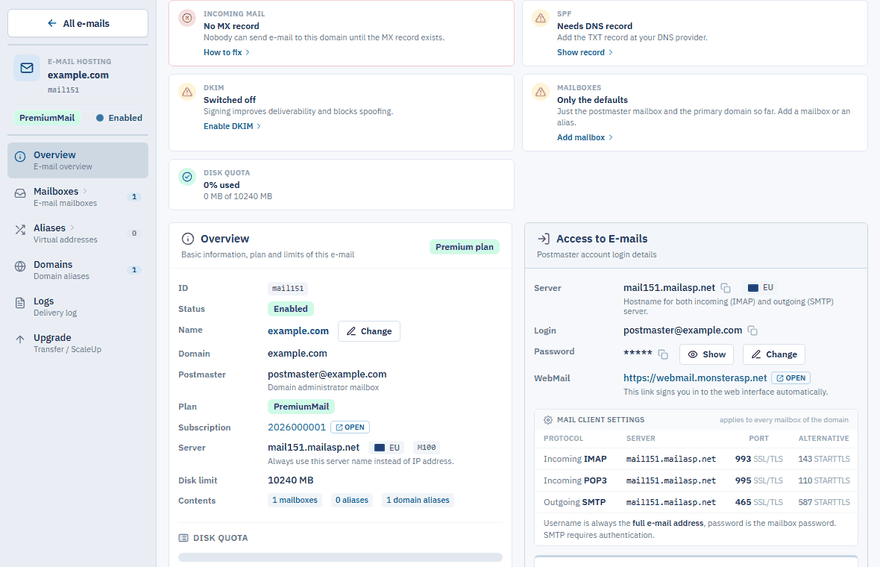880x567 pixels.
Task: Expand the Aliases chevron in sidebar
Action: tap(72, 227)
